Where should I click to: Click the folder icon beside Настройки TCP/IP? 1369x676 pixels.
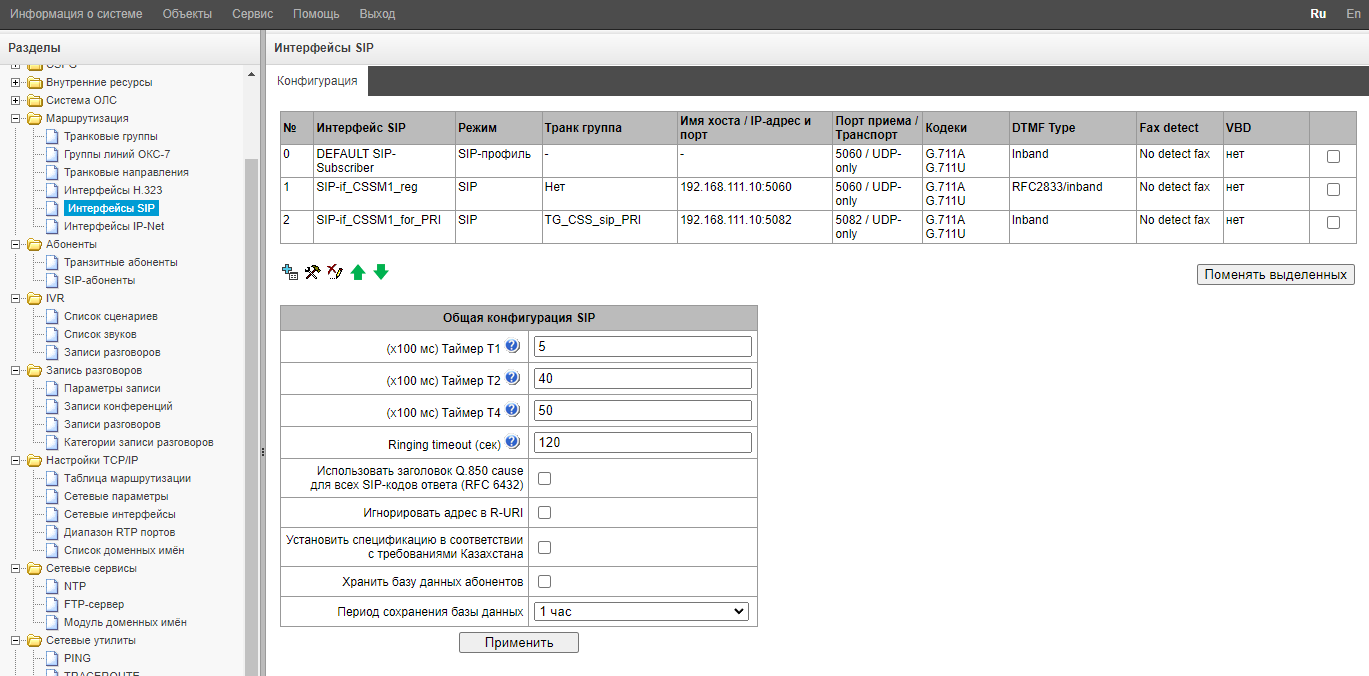tap(35, 460)
